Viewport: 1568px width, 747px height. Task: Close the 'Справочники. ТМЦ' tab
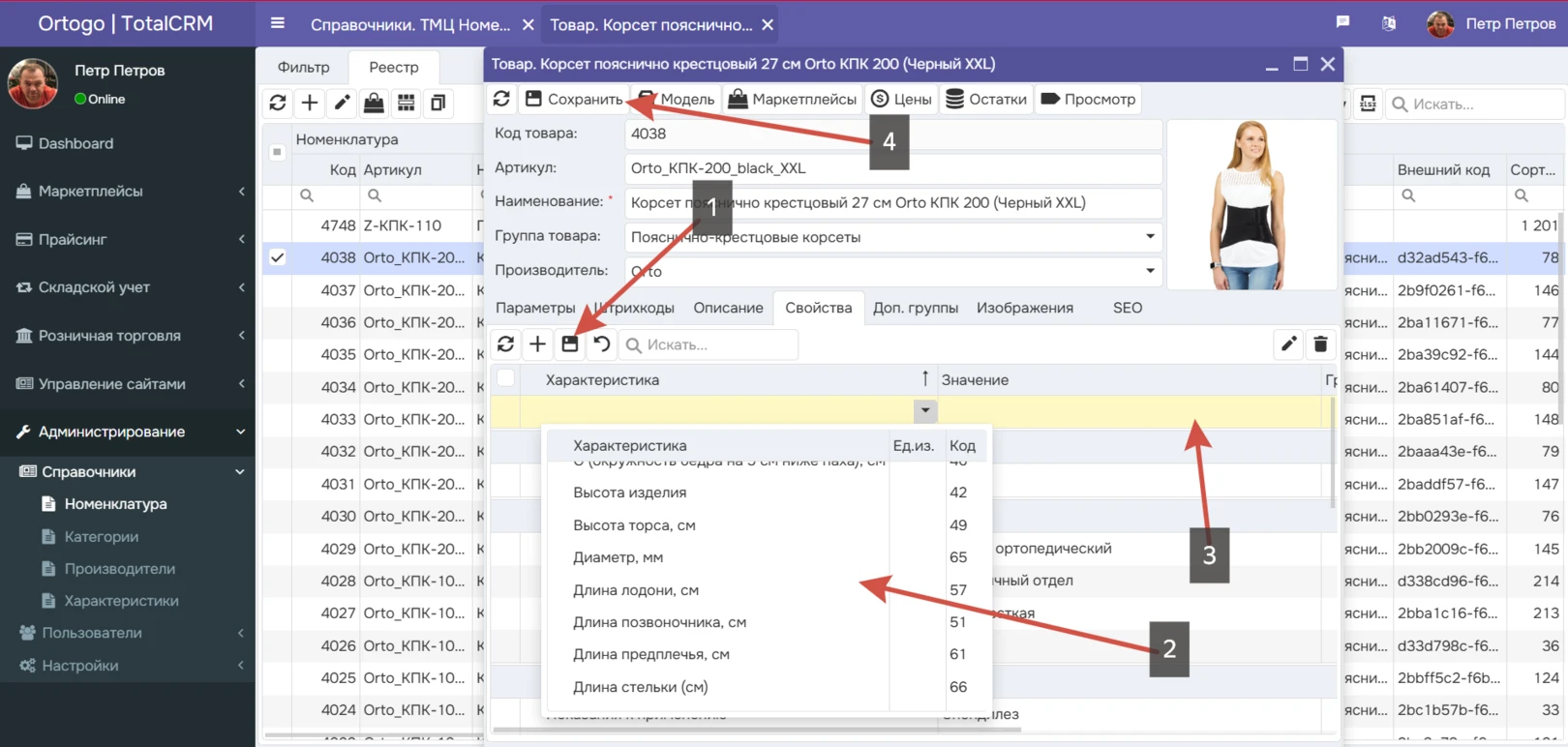coord(528,25)
